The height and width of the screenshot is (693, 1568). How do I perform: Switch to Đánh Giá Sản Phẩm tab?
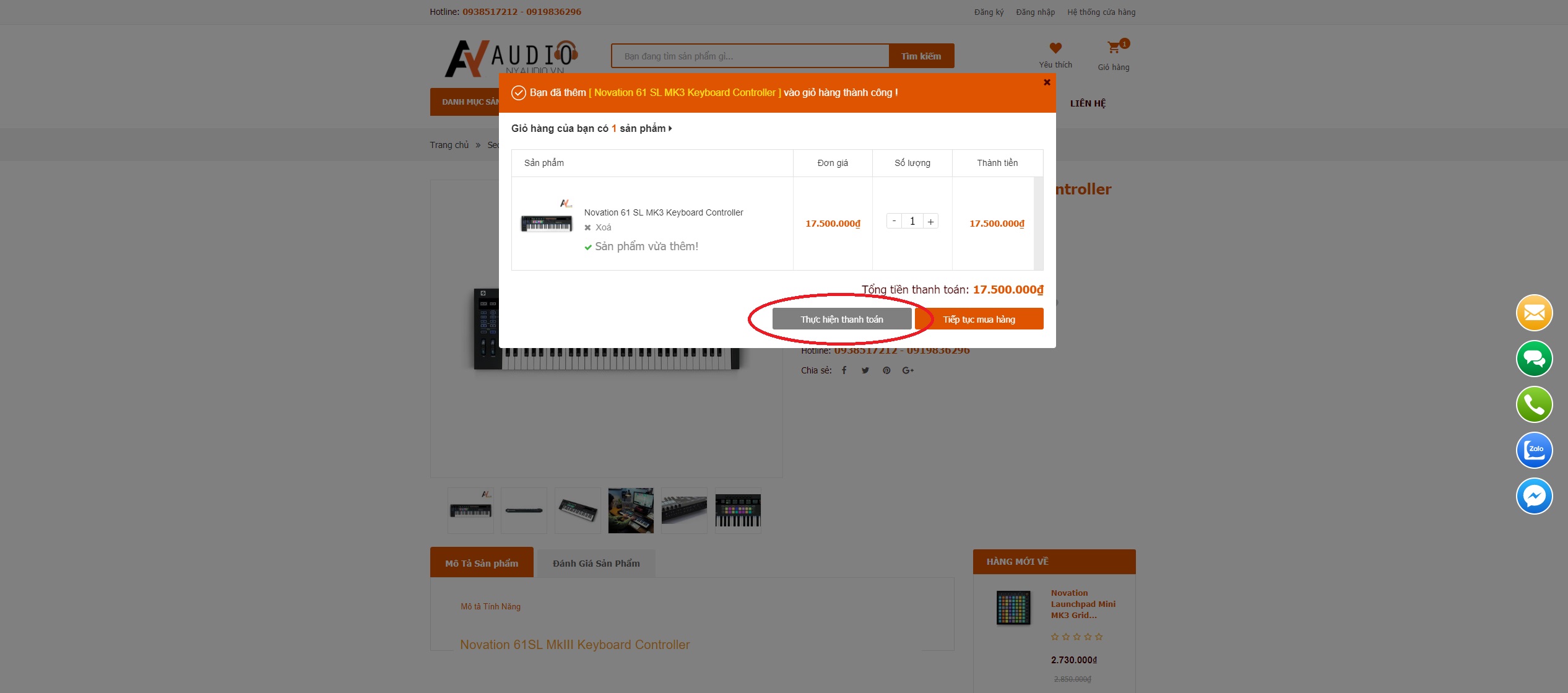click(596, 564)
